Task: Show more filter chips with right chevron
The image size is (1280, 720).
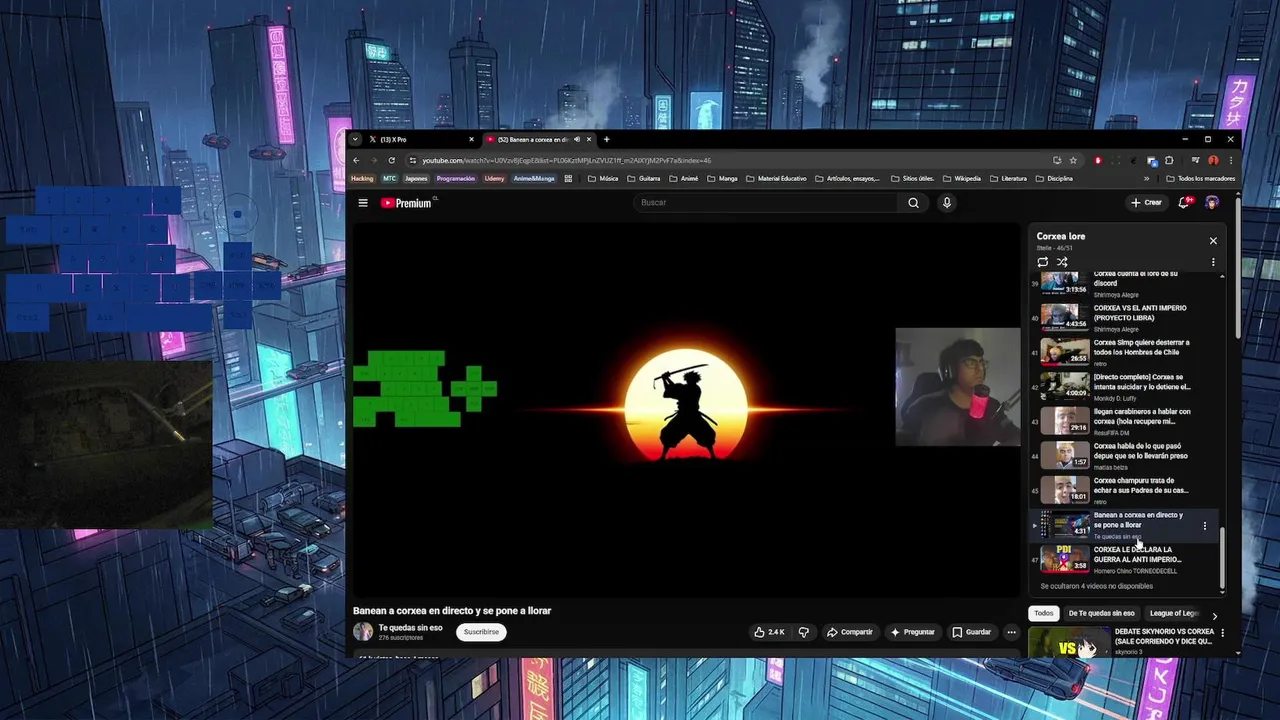Action: tap(1215, 616)
